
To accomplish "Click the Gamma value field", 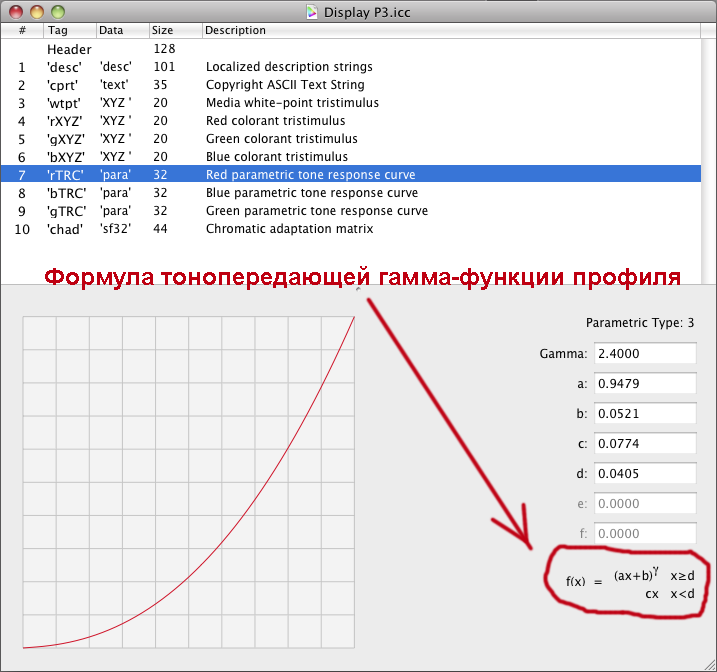I will [645, 354].
